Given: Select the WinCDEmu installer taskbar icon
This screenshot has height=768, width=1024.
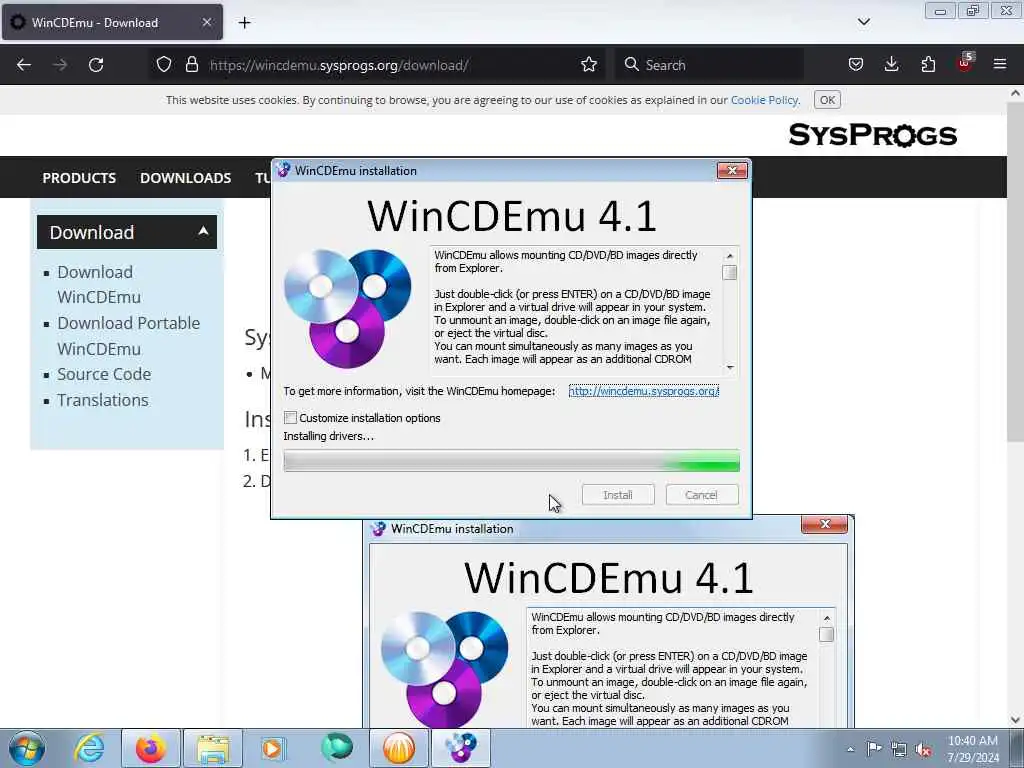Looking at the screenshot, I should click(461, 748).
